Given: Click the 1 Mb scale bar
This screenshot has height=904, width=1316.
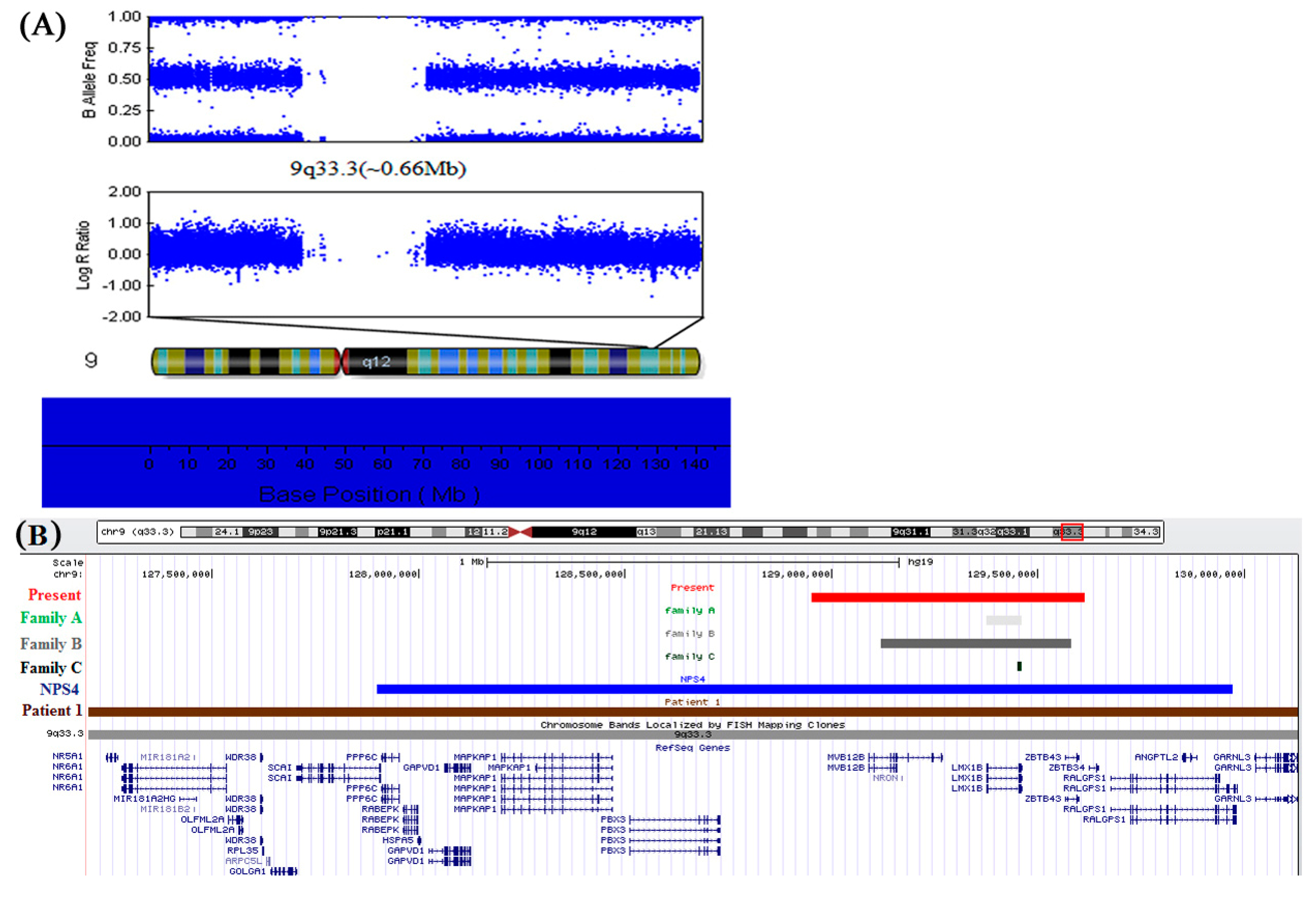Looking at the screenshot, I should click(692, 562).
